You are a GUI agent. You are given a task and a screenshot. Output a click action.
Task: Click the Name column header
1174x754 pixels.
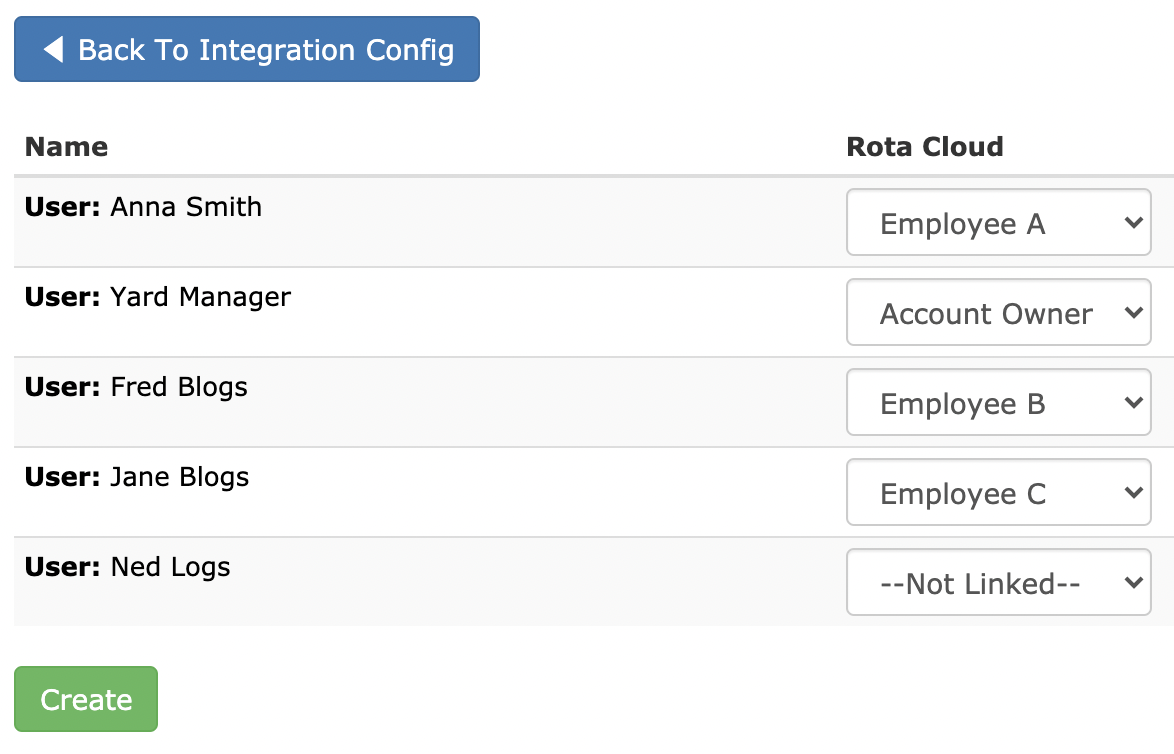click(65, 146)
